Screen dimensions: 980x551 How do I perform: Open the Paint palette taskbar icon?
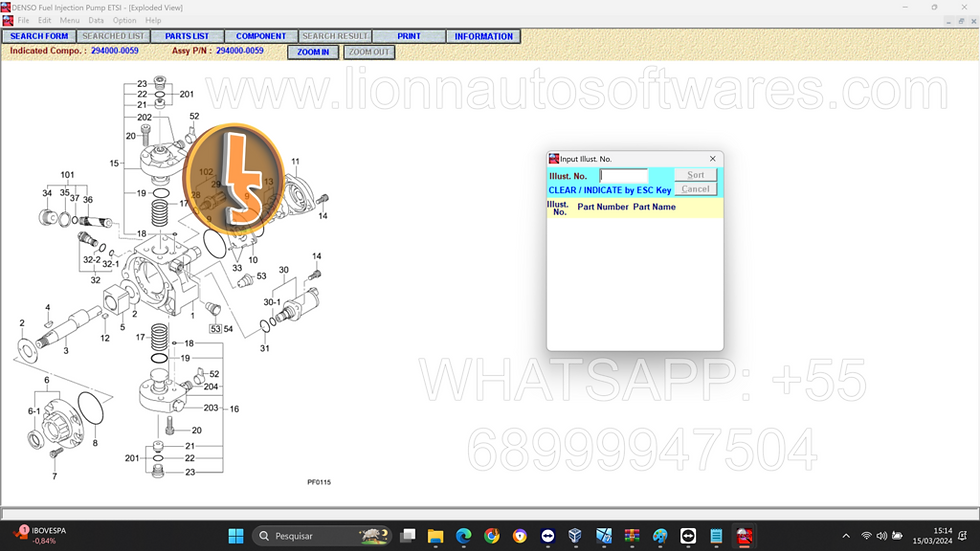coord(660,536)
